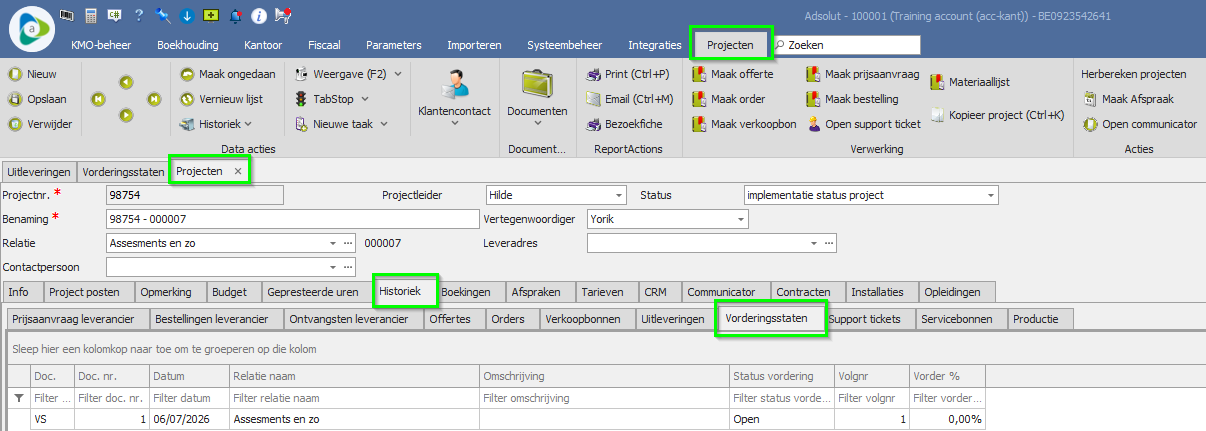1206x431 pixels.
Task: Click Verwijder to delete the project
Action: point(40,124)
